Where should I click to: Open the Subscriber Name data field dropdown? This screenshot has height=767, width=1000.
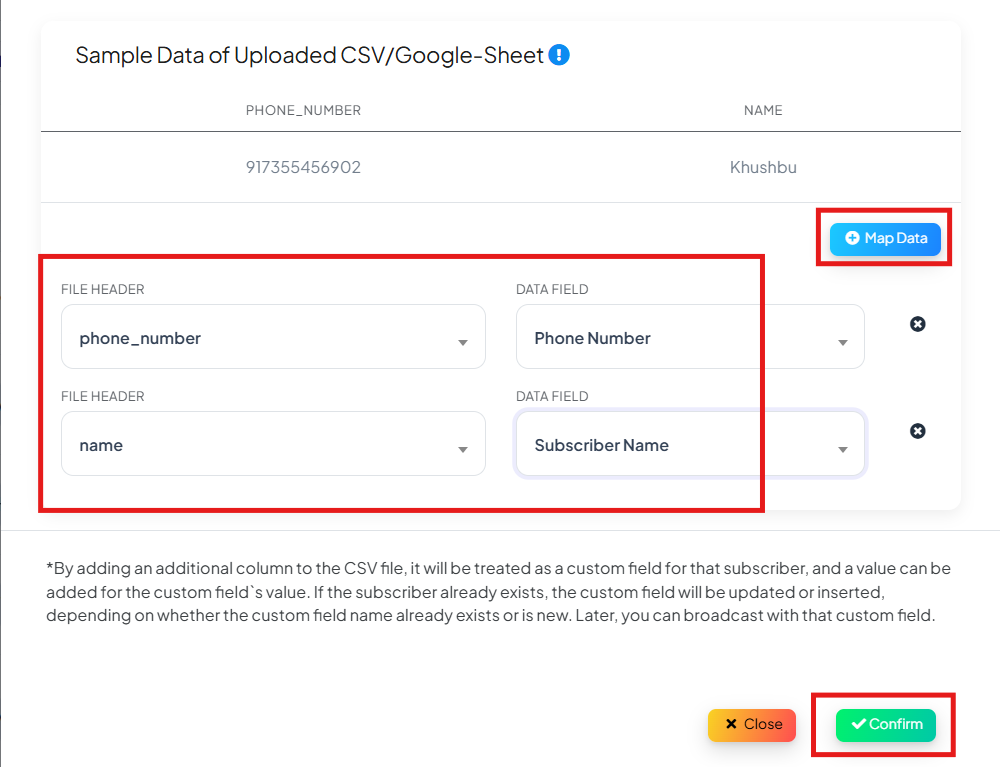pos(690,444)
